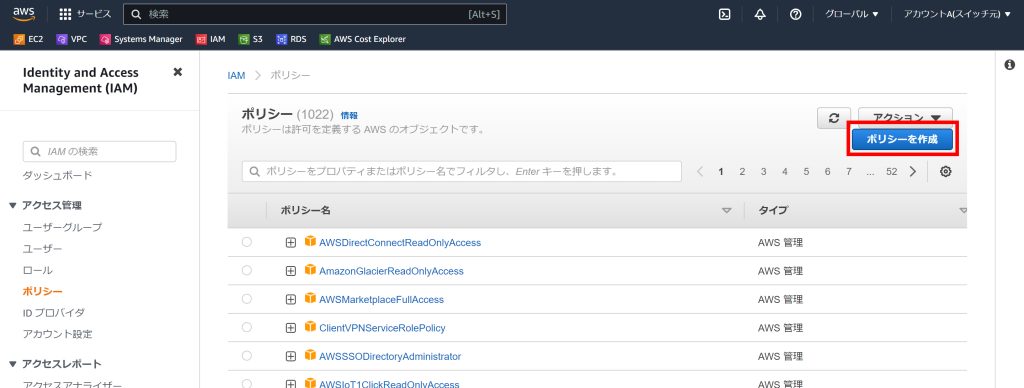Screen dimensions: 1024x388
Task: Expand the AmazonGlacierReadOnlyAccess row
Action: pos(291,271)
